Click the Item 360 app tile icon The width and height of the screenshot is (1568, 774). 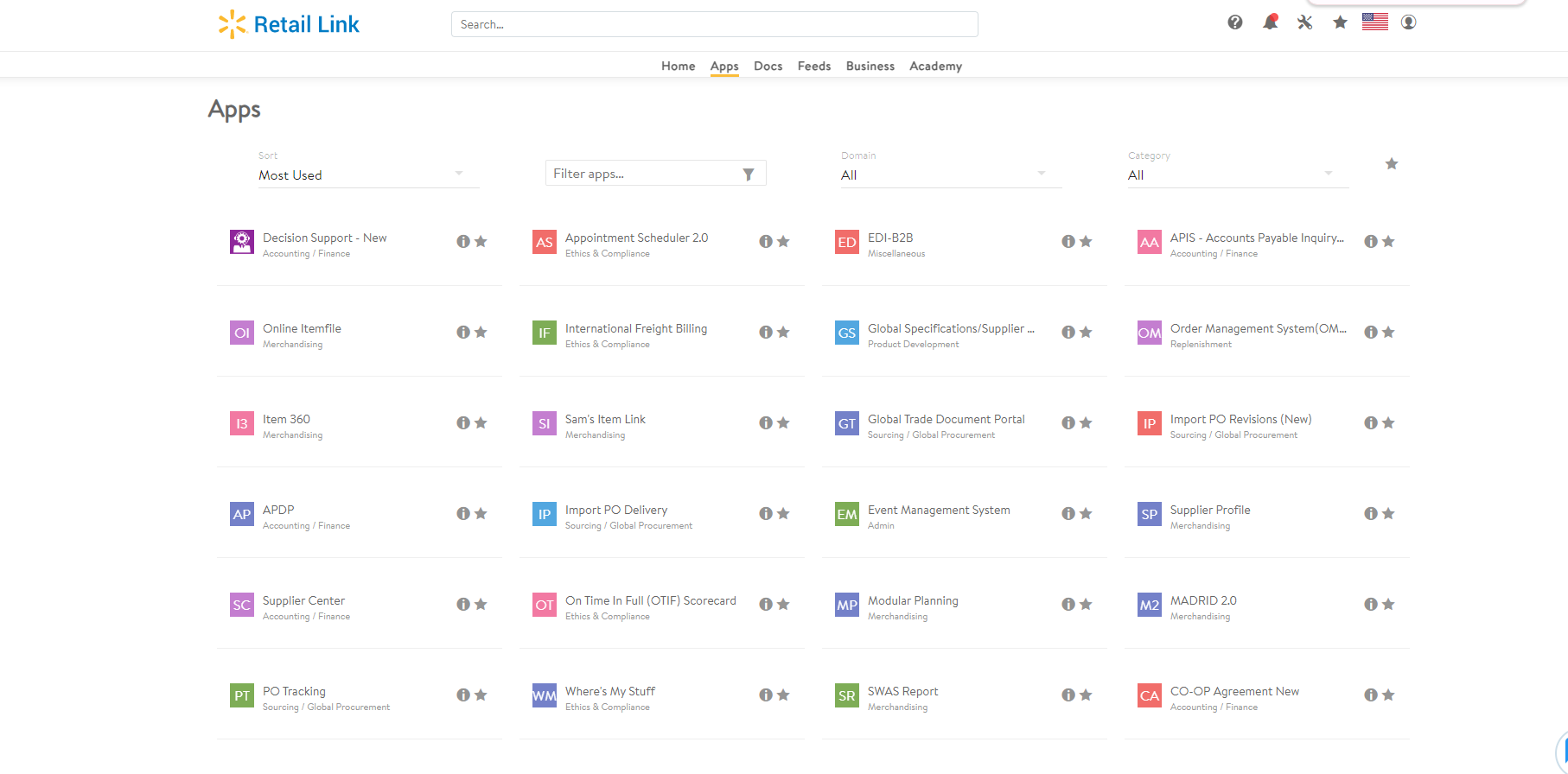pos(242,423)
